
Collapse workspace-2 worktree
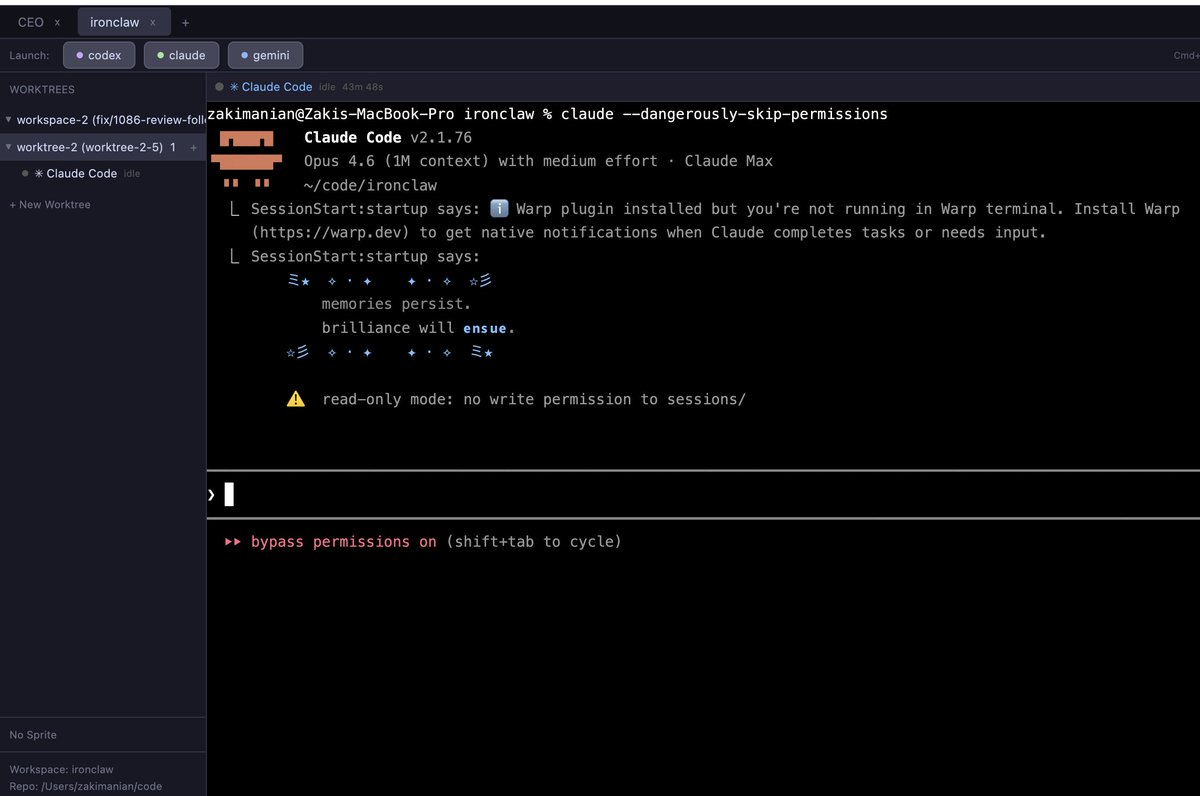click(9, 120)
